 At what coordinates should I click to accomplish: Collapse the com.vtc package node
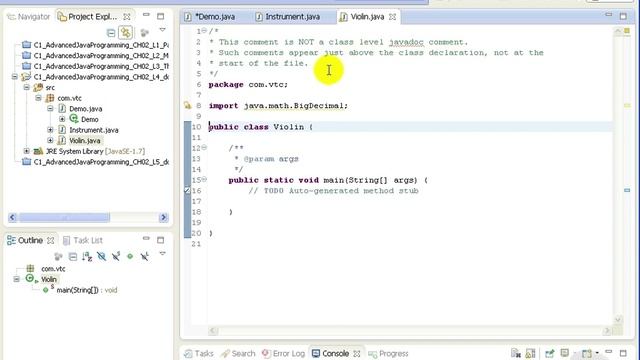click(38, 98)
